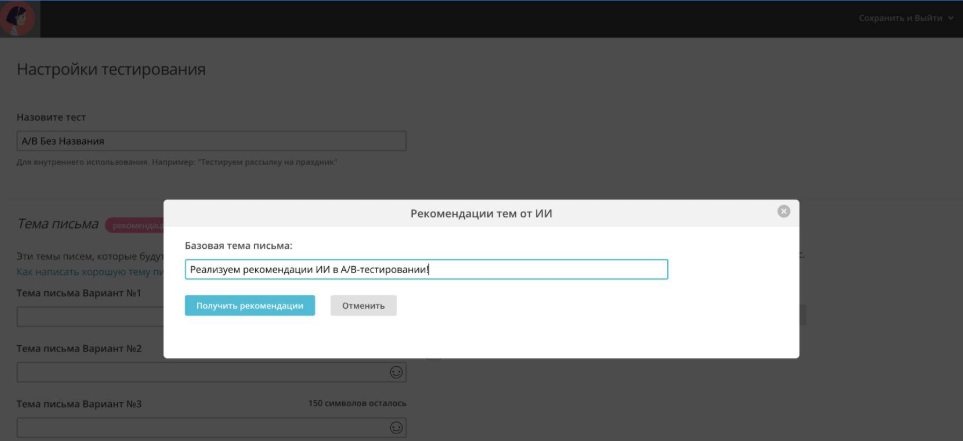Screen dimensions: 963x441
Task: Click the Назовите тест name field
Action: click(x=211, y=141)
